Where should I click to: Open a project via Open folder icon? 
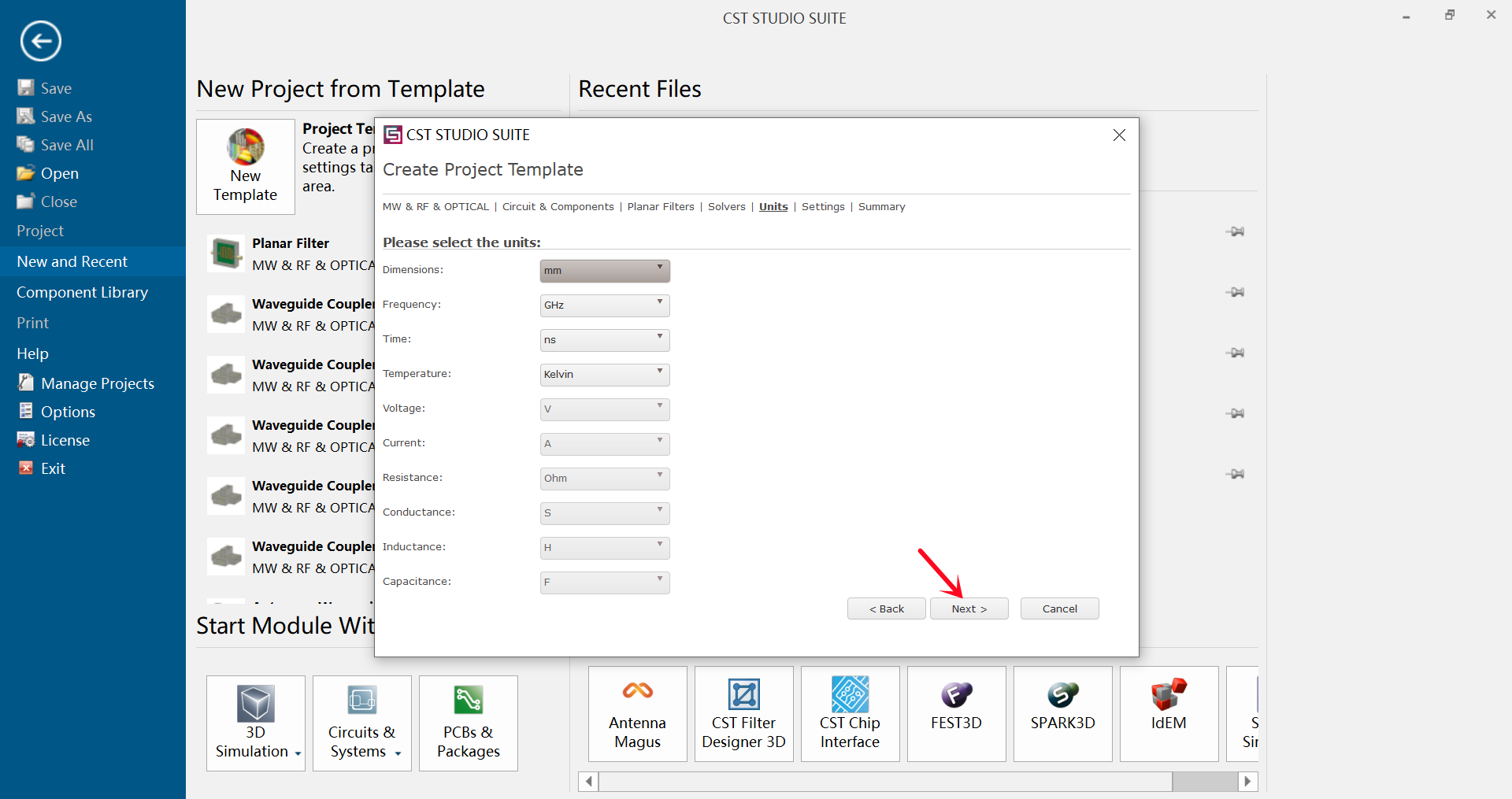pyautogui.click(x=26, y=172)
